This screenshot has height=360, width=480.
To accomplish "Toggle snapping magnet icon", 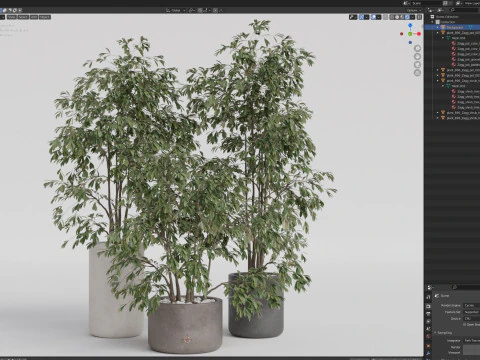I will [200, 10].
